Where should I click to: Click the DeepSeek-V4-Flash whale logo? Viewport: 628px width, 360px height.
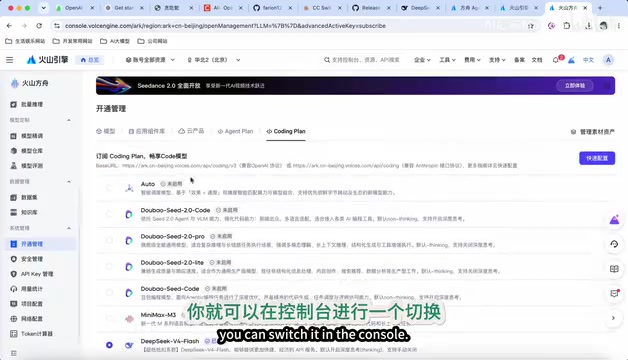pos(129,345)
